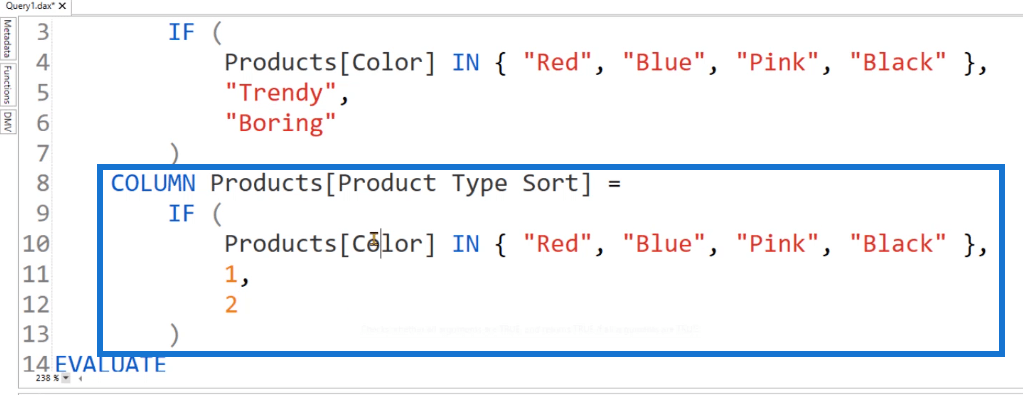1023x395 pixels.
Task: Click line number 13 in the gutter
Action: [36, 335]
